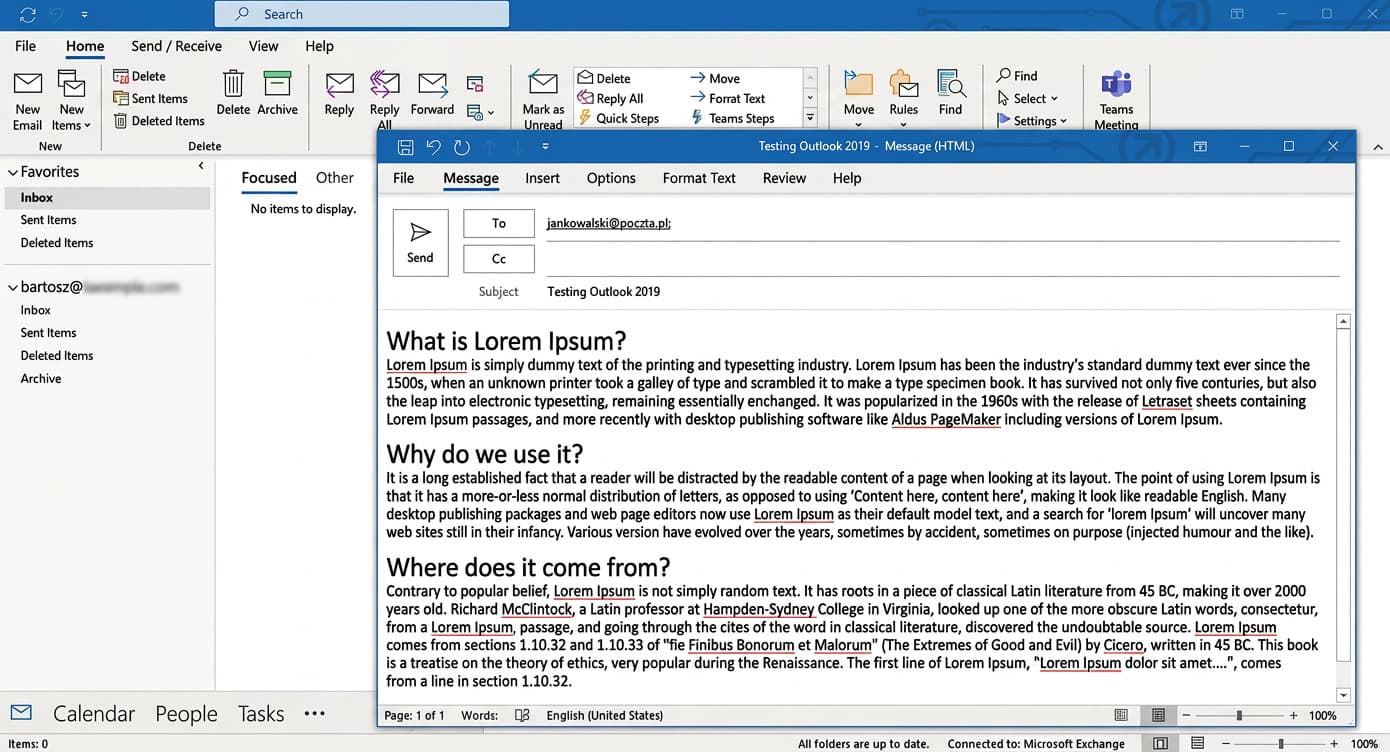This screenshot has width=1390, height=752.
Task: Switch to the Send / Receive tab
Action: (x=176, y=46)
